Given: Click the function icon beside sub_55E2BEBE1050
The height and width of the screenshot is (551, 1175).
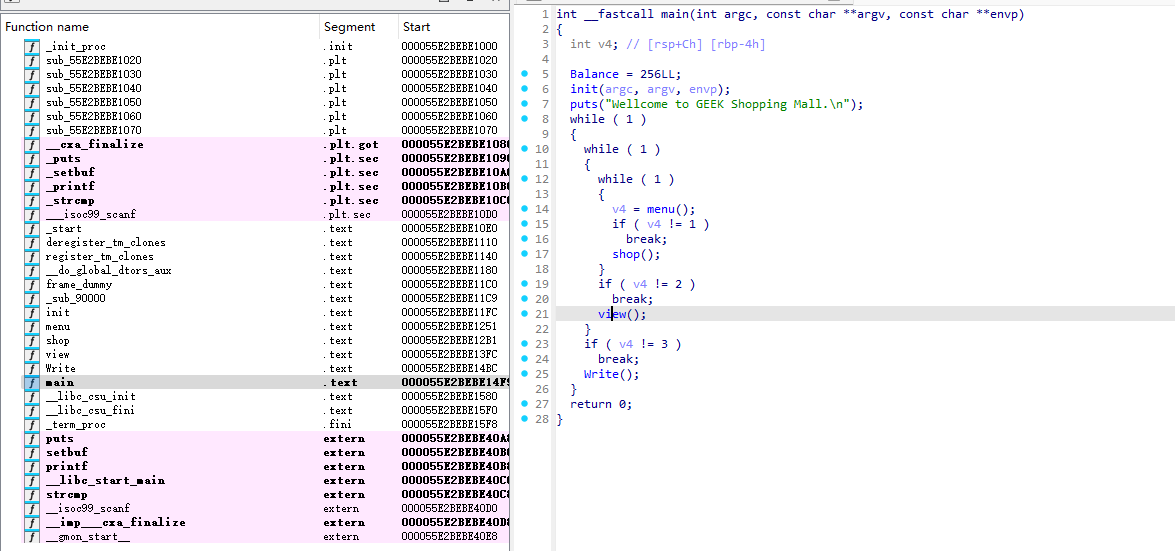Looking at the screenshot, I should [x=32, y=102].
